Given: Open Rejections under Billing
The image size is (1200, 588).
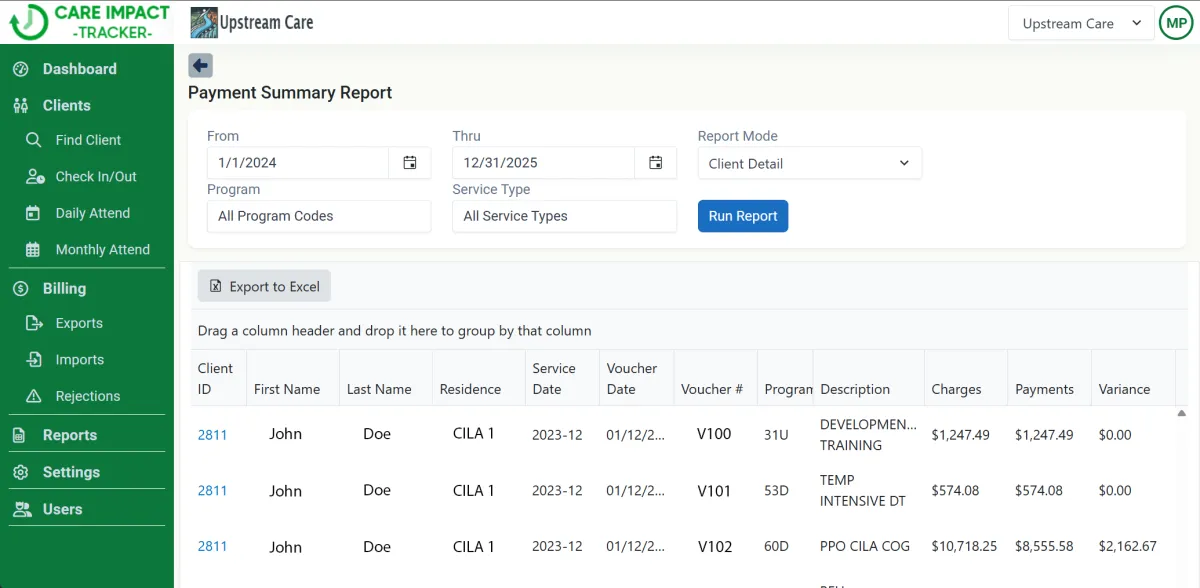Looking at the screenshot, I should [x=87, y=396].
